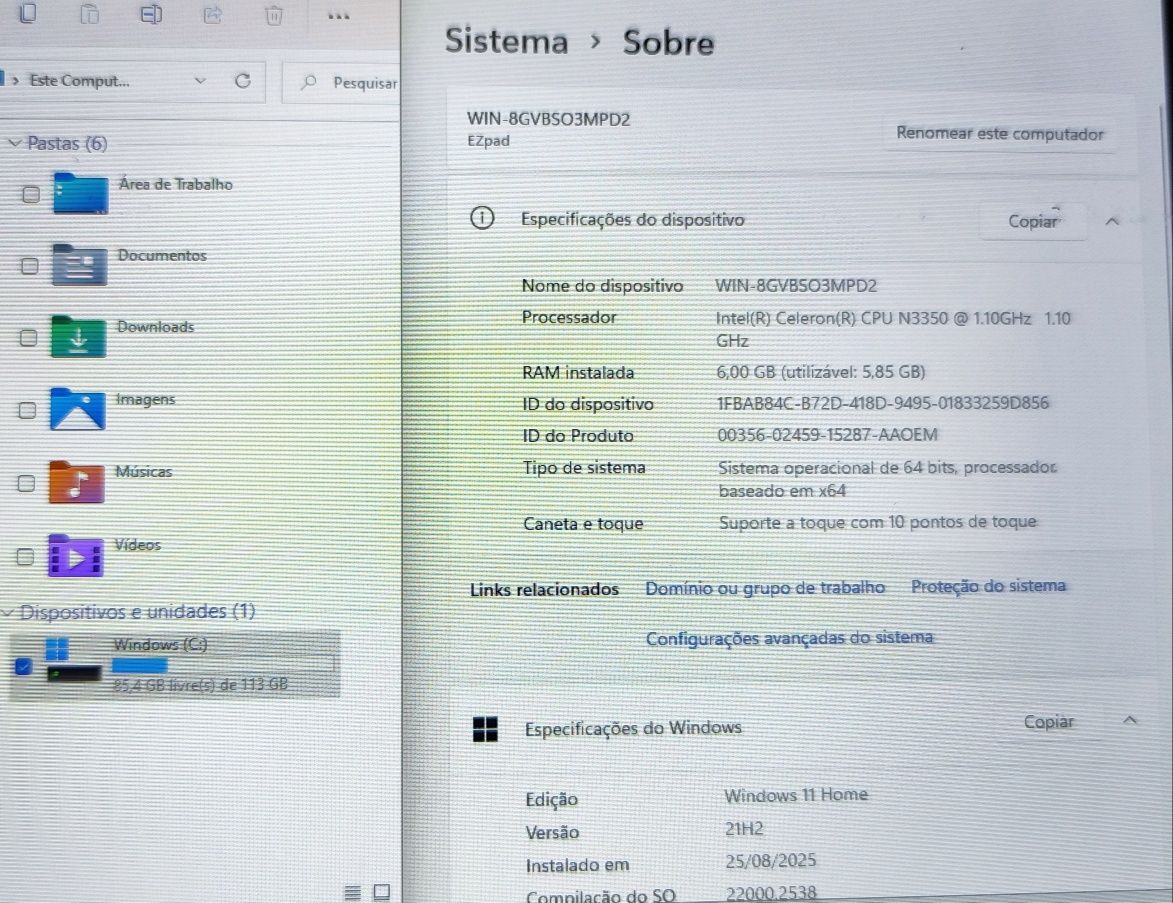Collapse the Dispositivos e unidades group
The height and width of the screenshot is (903, 1173).
click(7, 613)
